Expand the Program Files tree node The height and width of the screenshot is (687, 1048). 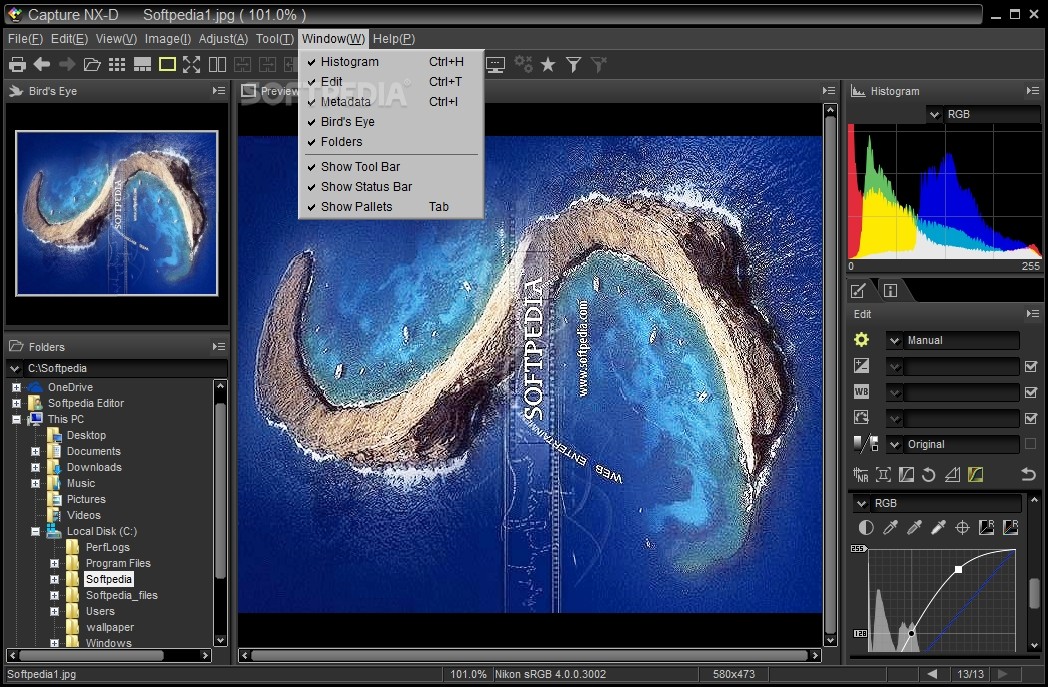[54, 563]
